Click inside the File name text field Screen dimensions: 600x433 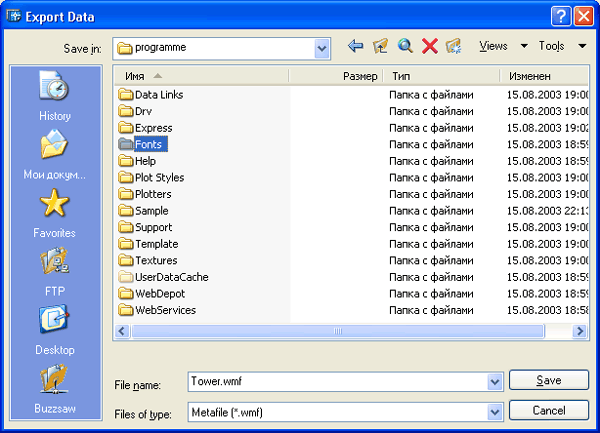(x=335, y=381)
